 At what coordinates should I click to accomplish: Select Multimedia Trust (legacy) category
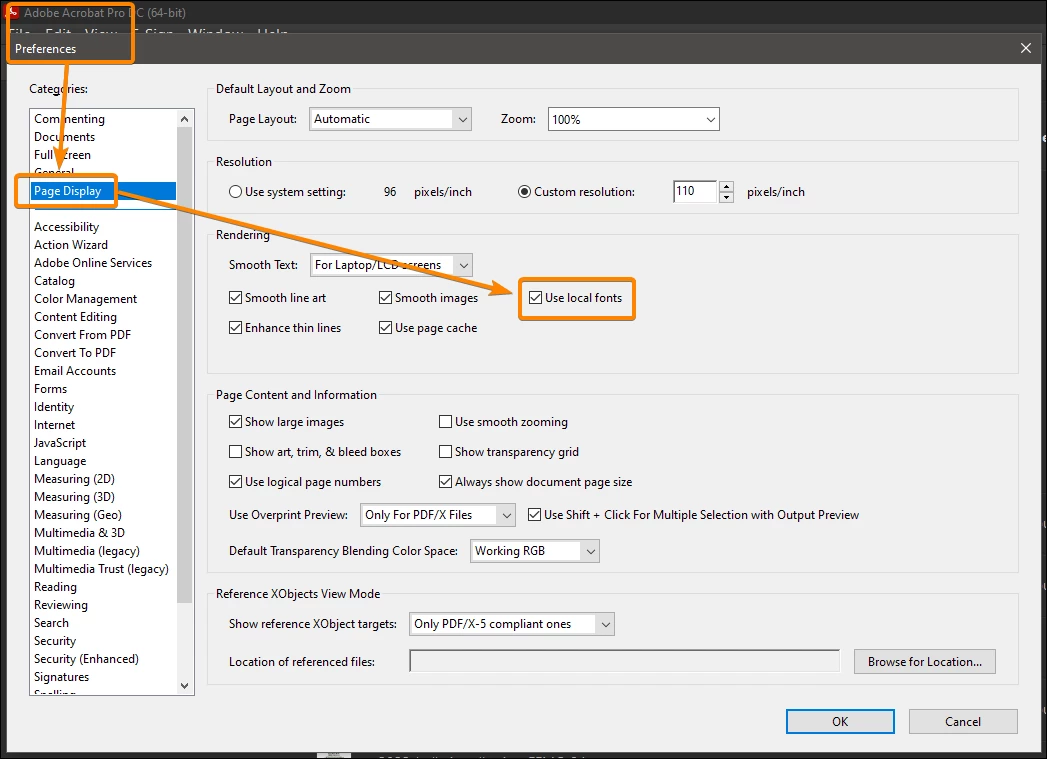[x=101, y=569]
